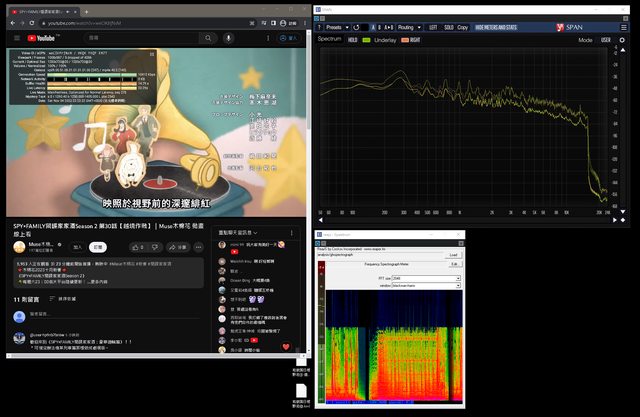Click the add a comment field
640x417 pixels.
tap(114, 314)
